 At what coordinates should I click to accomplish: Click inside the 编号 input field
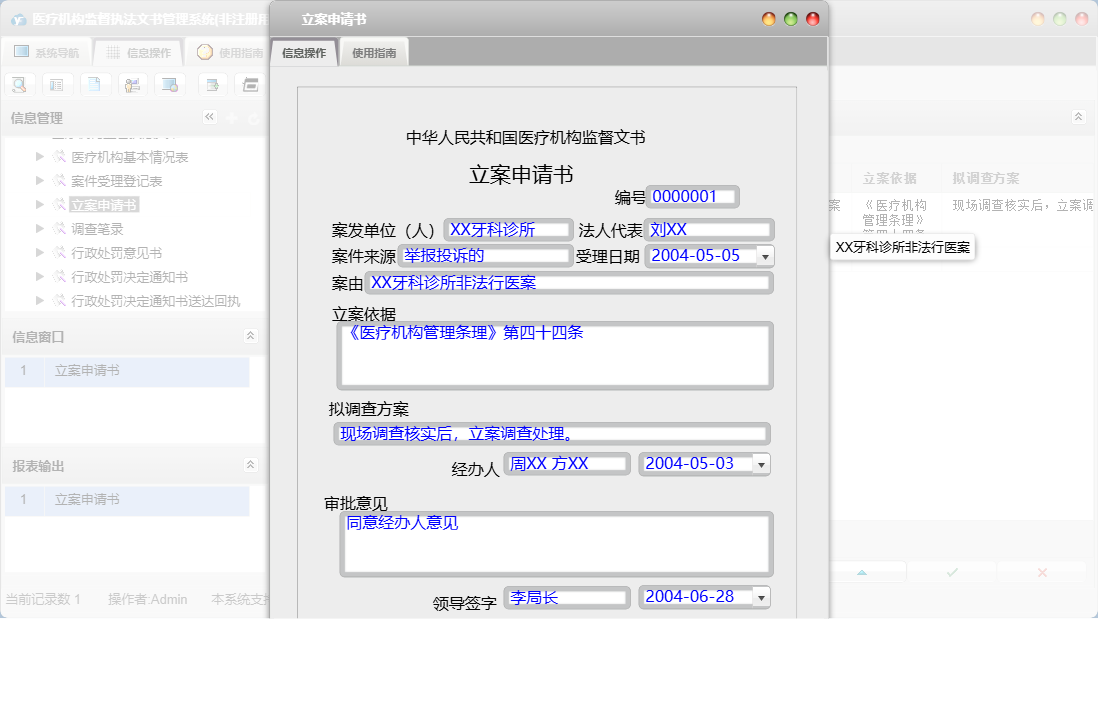pyautogui.click(x=692, y=196)
